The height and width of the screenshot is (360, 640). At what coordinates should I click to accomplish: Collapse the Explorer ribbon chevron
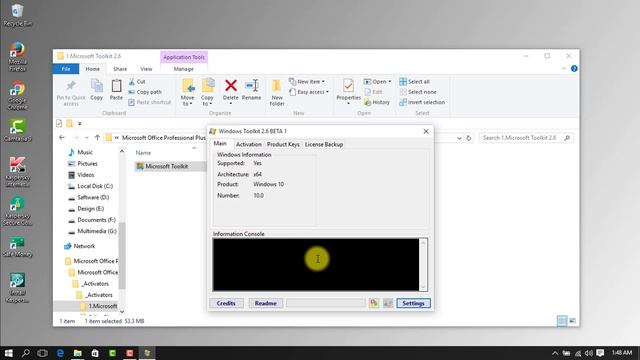564,69
